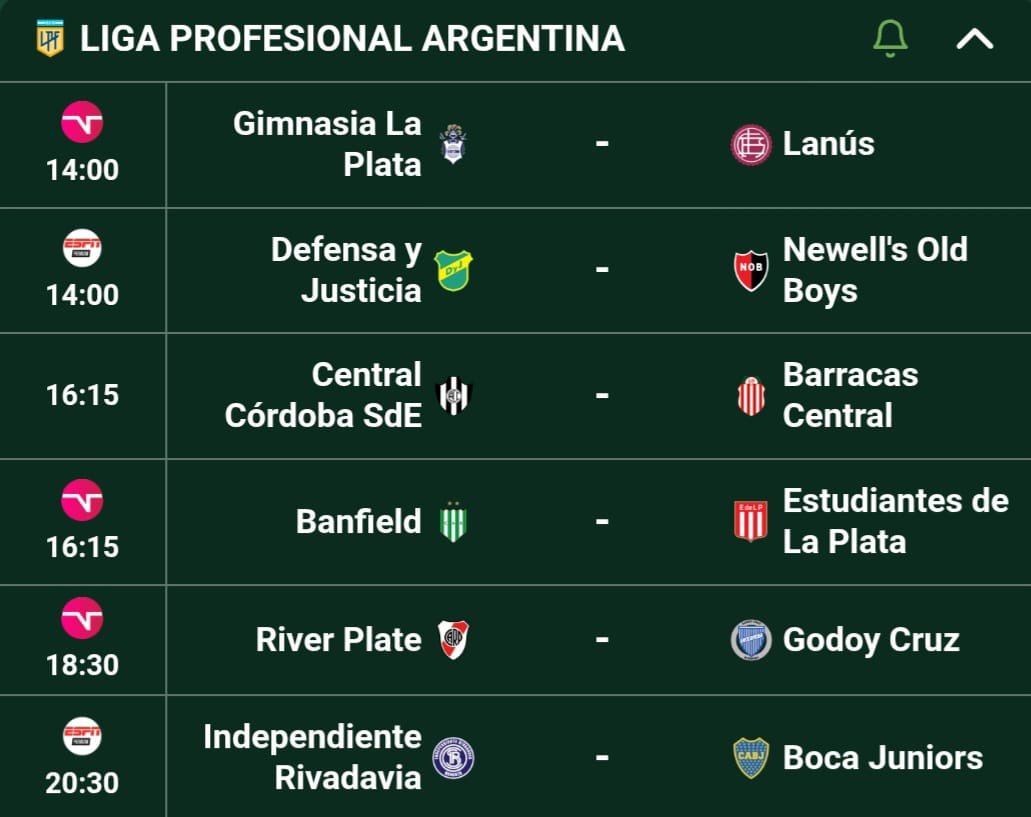Click the Gimnasia La Plata crest
Screen dimensions: 1031x817
453,144
